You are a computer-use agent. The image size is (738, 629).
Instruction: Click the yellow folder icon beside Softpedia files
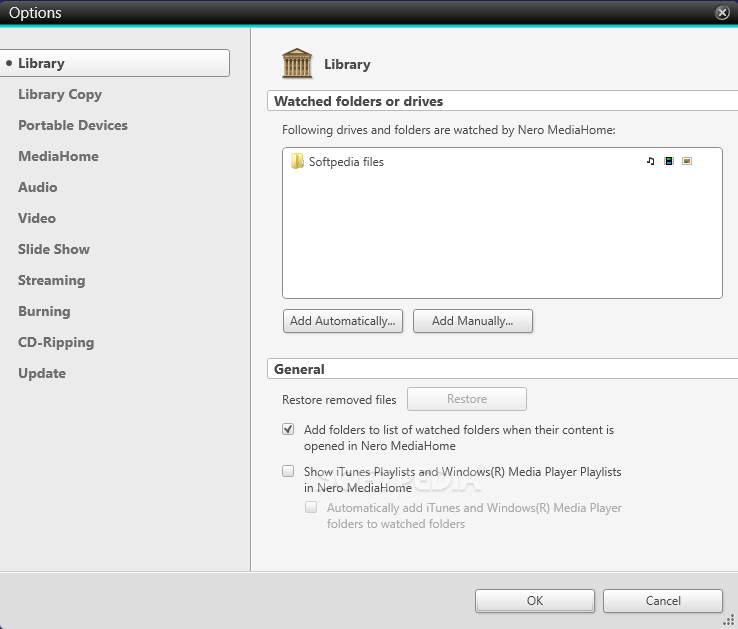(x=297, y=161)
